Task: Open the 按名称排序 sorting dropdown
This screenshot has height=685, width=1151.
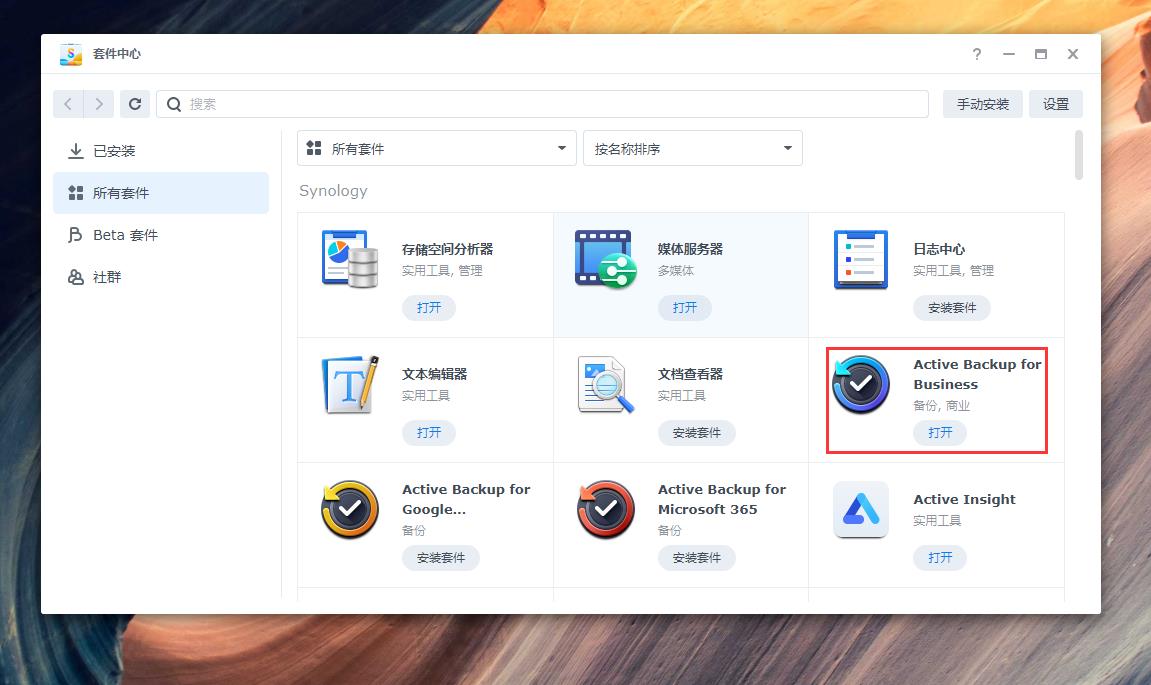Action: 692,147
